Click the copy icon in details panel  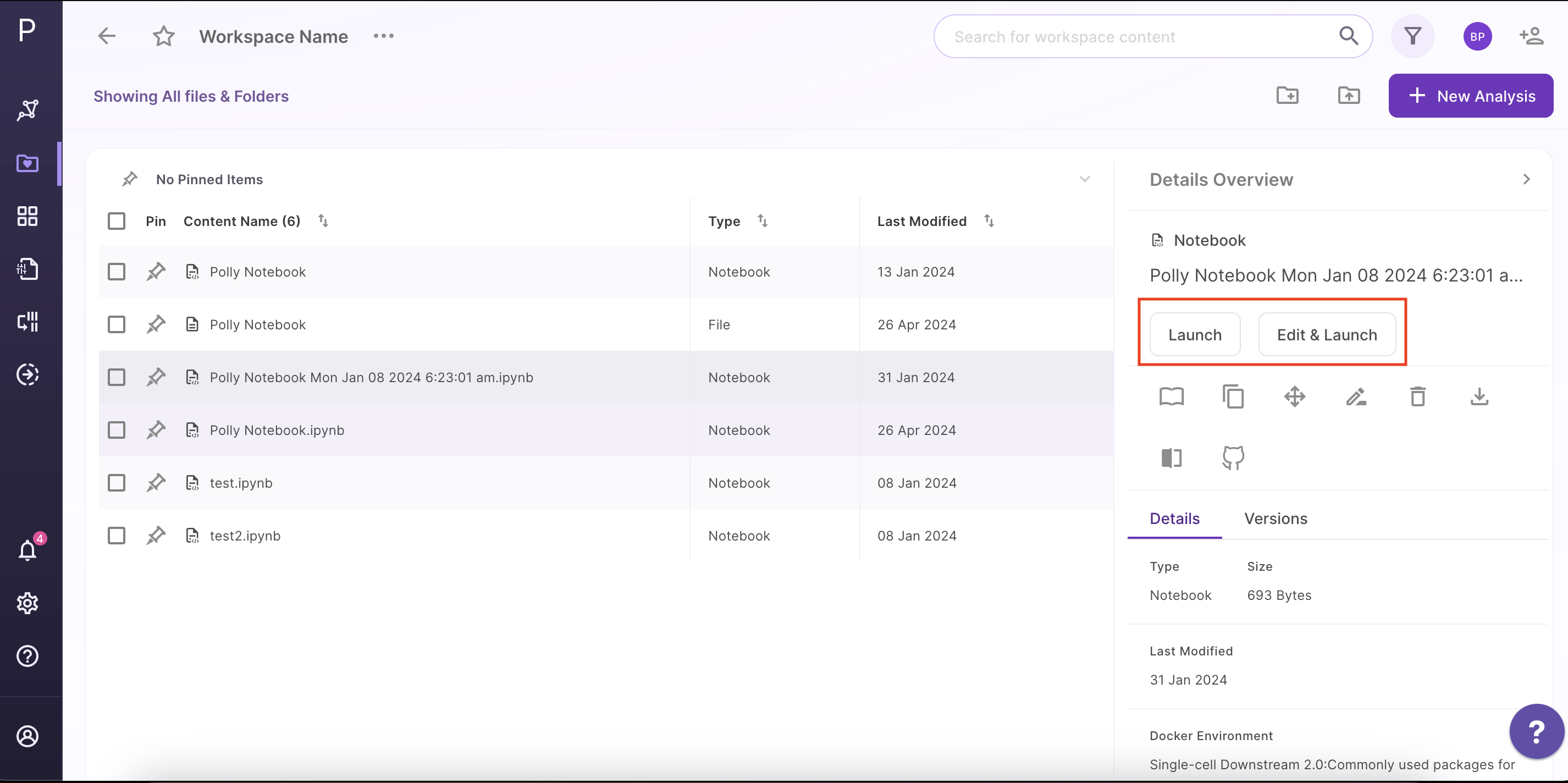coord(1233,397)
